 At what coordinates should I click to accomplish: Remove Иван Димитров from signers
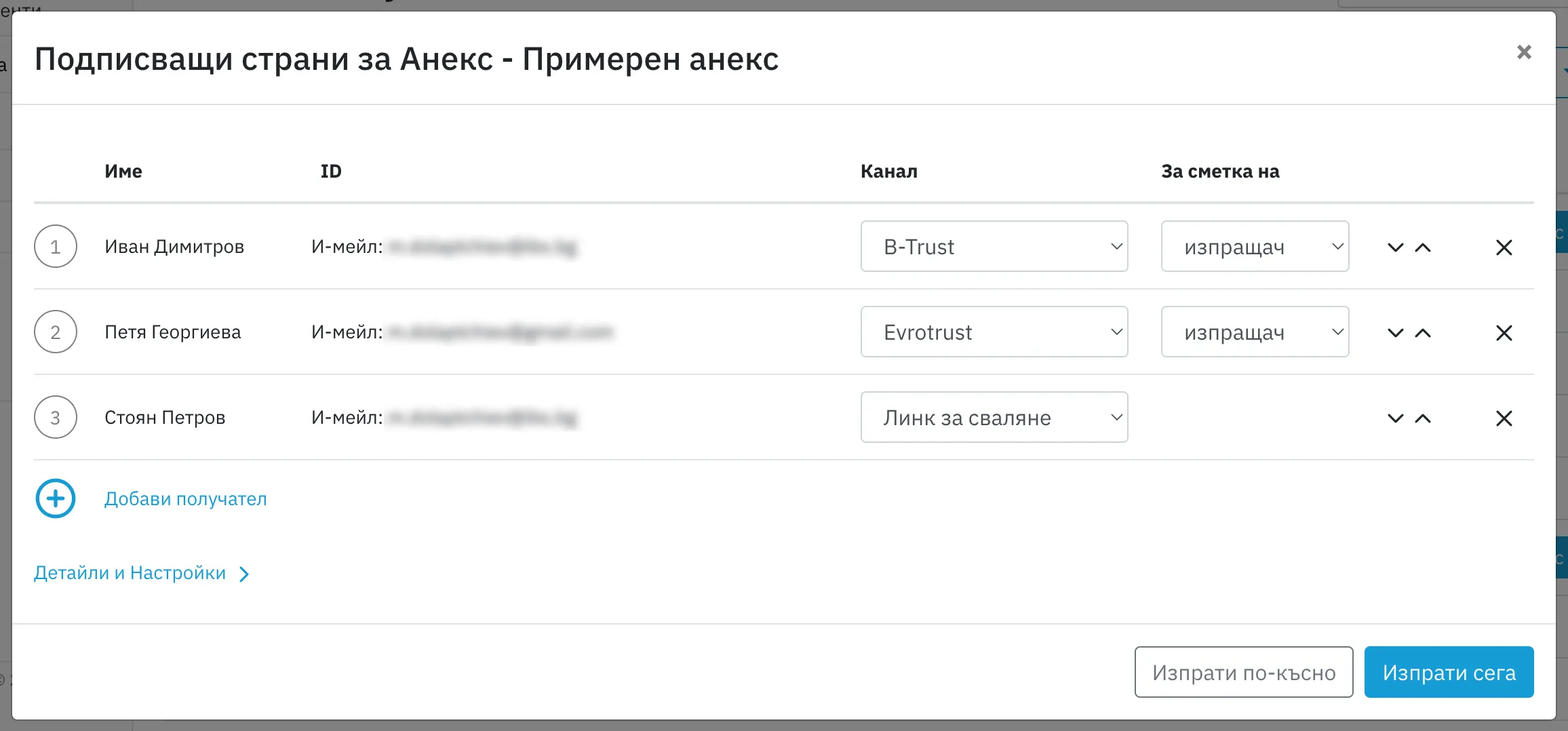click(1504, 248)
